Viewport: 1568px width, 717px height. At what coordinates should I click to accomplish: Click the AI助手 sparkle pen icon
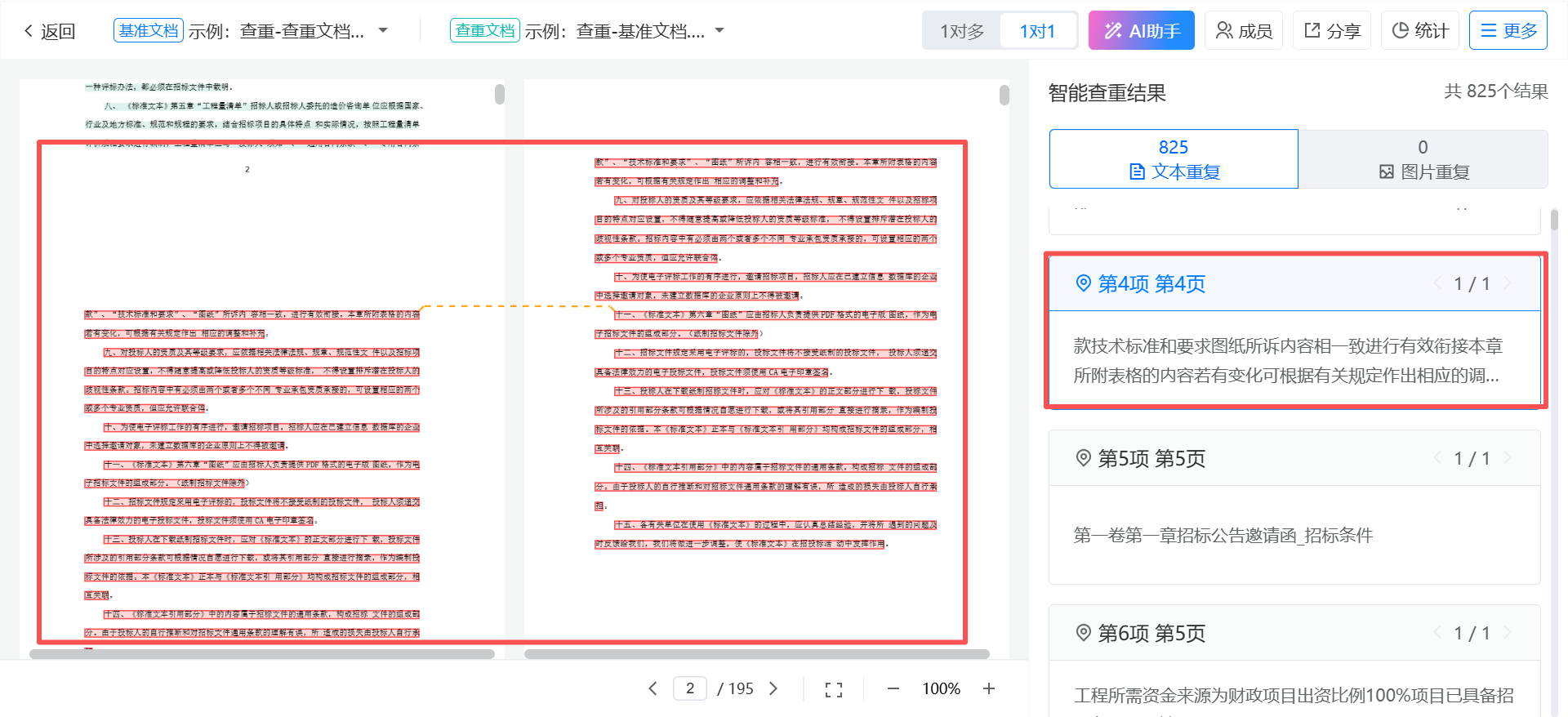[x=1112, y=31]
